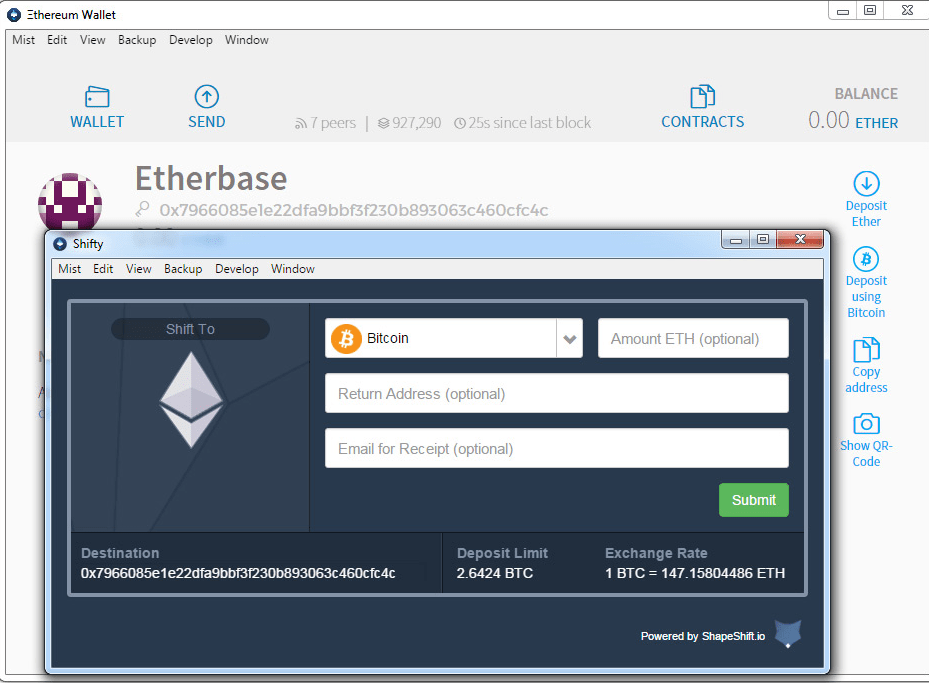Open Mist menu in Ethereum Wallet window
Image resolution: width=929 pixels, height=683 pixels.
tap(24, 40)
